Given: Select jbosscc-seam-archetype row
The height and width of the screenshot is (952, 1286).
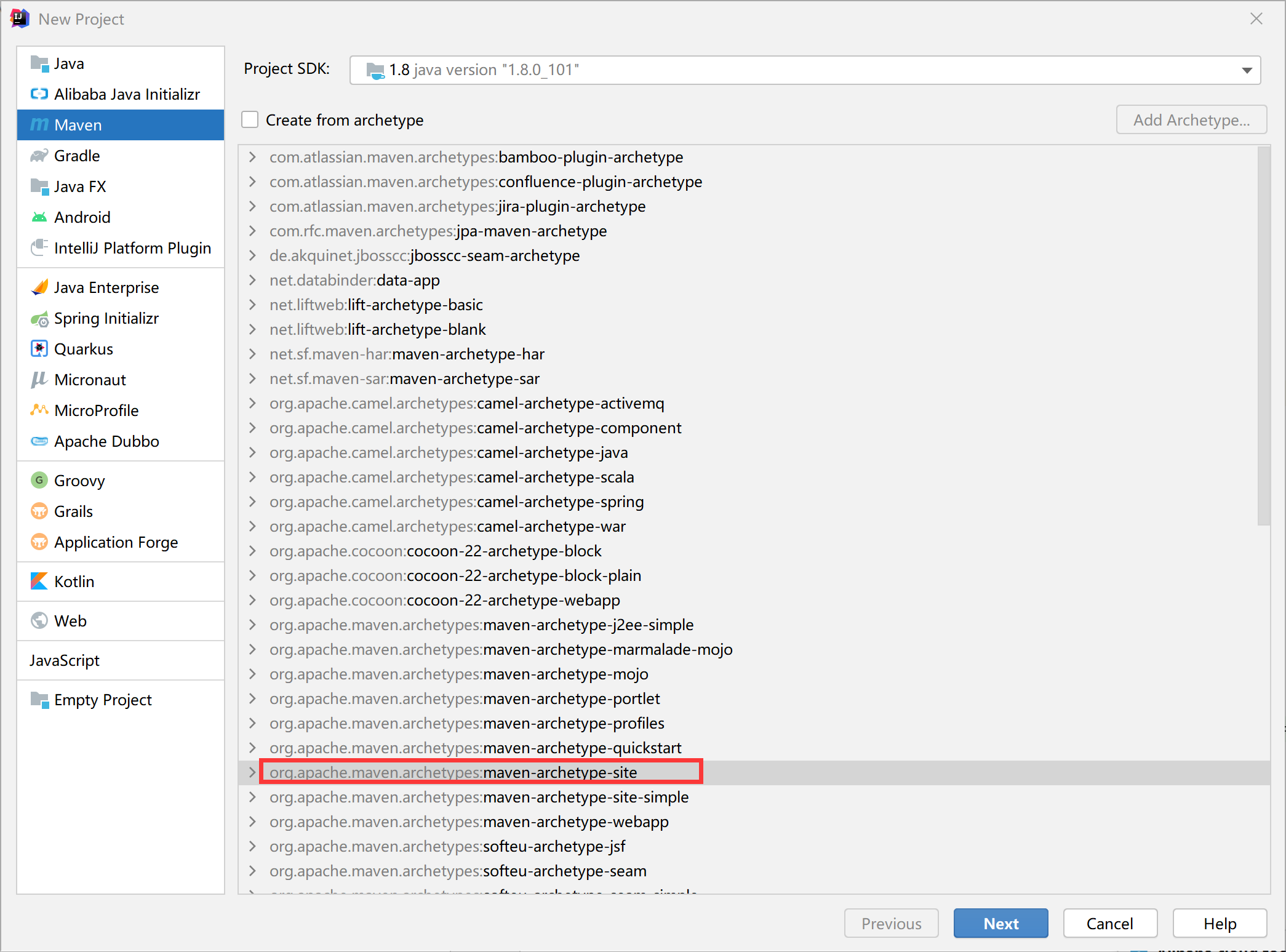Looking at the screenshot, I should coord(754,255).
